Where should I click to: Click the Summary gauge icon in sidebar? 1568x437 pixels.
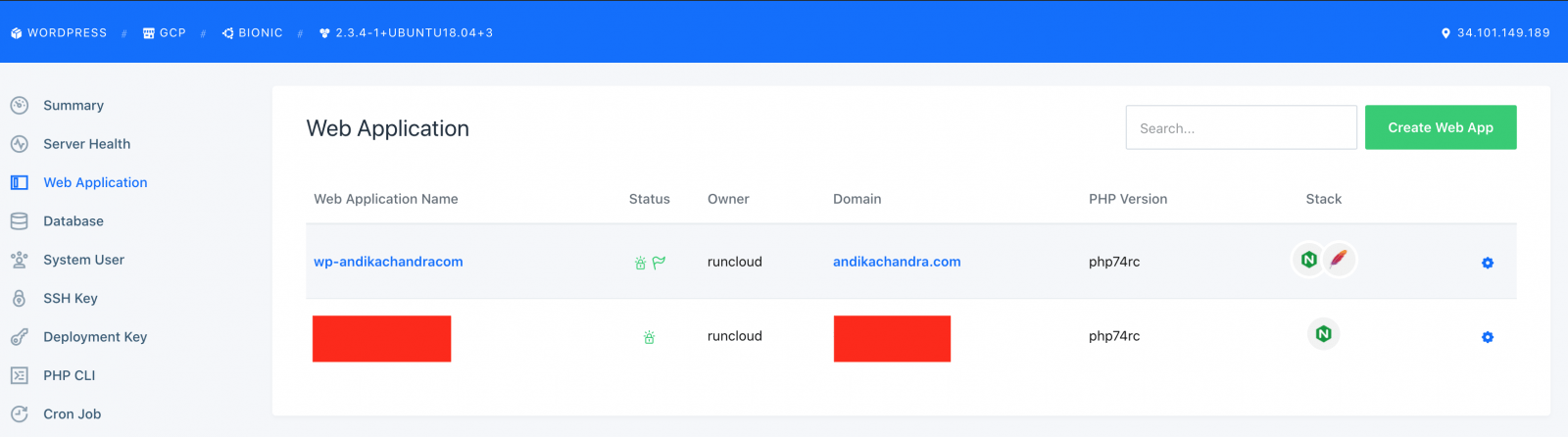[x=19, y=105]
